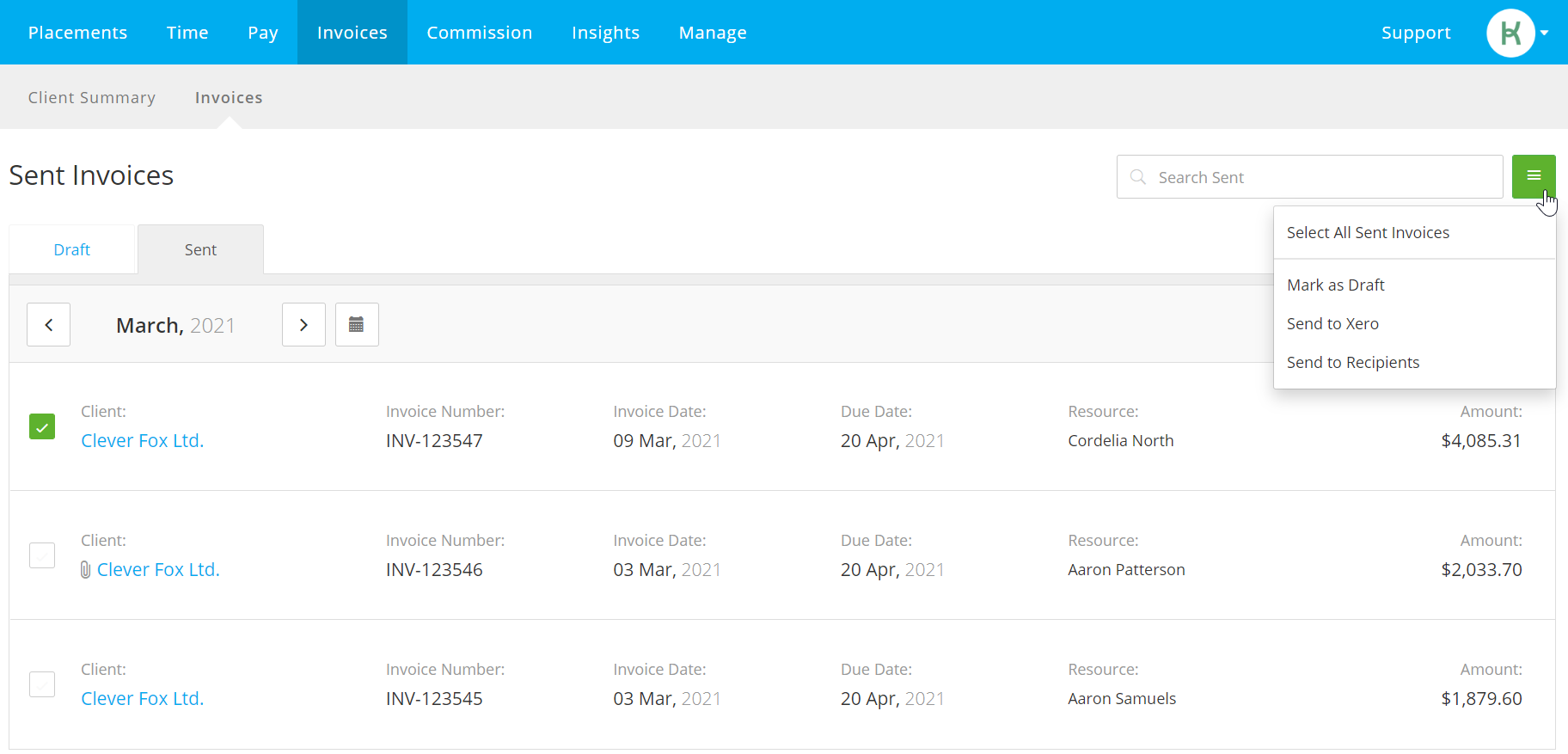The width and height of the screenshot is (1568, 754).
Task: Open Insights in top navigation
Action: (605, 33)
